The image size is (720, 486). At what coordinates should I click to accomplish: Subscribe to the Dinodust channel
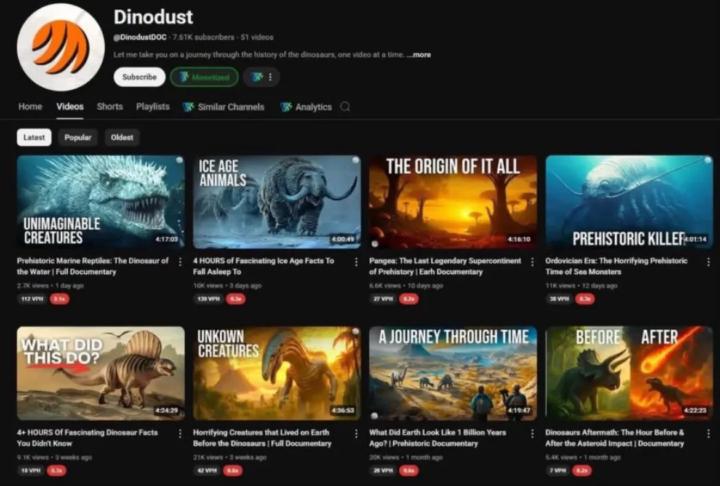tap(140, 77)
